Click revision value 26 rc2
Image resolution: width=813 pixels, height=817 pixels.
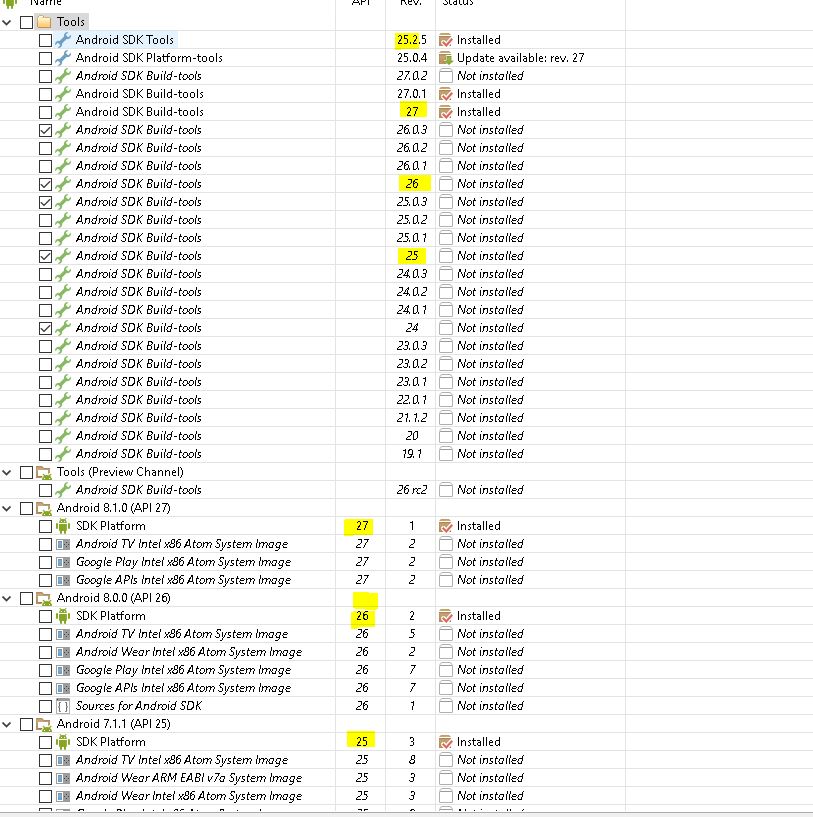412,490
